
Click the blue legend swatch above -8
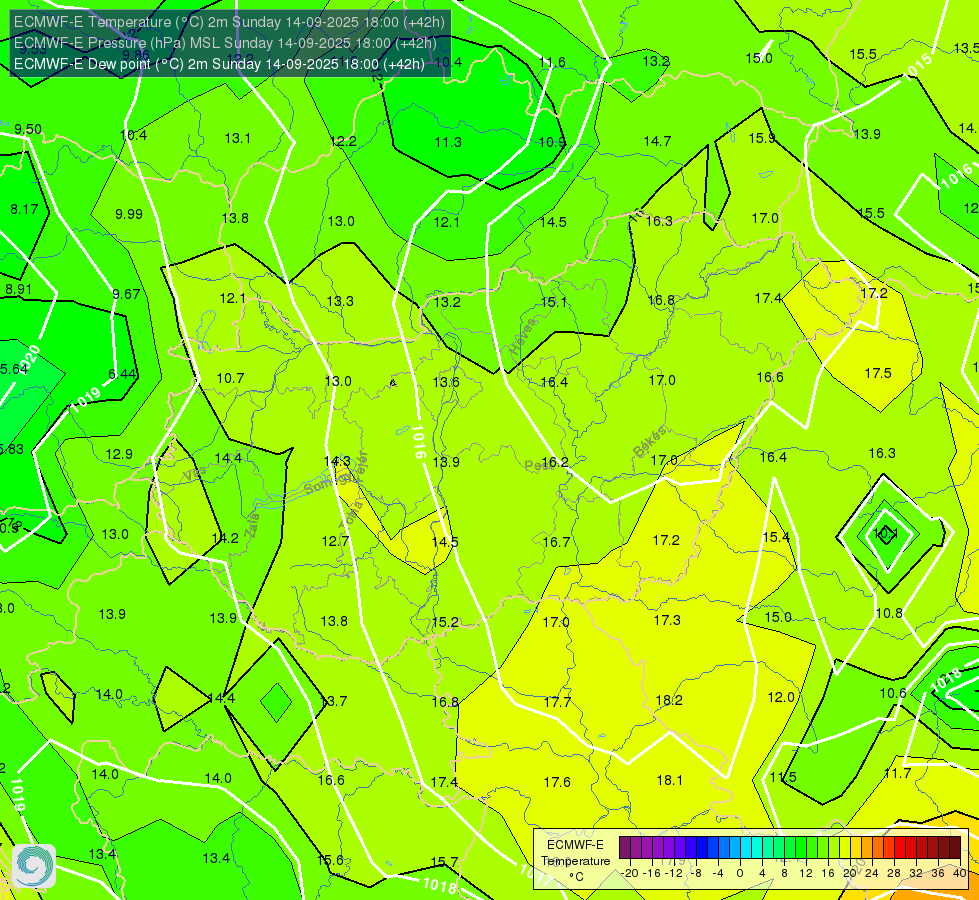(701, 848)
